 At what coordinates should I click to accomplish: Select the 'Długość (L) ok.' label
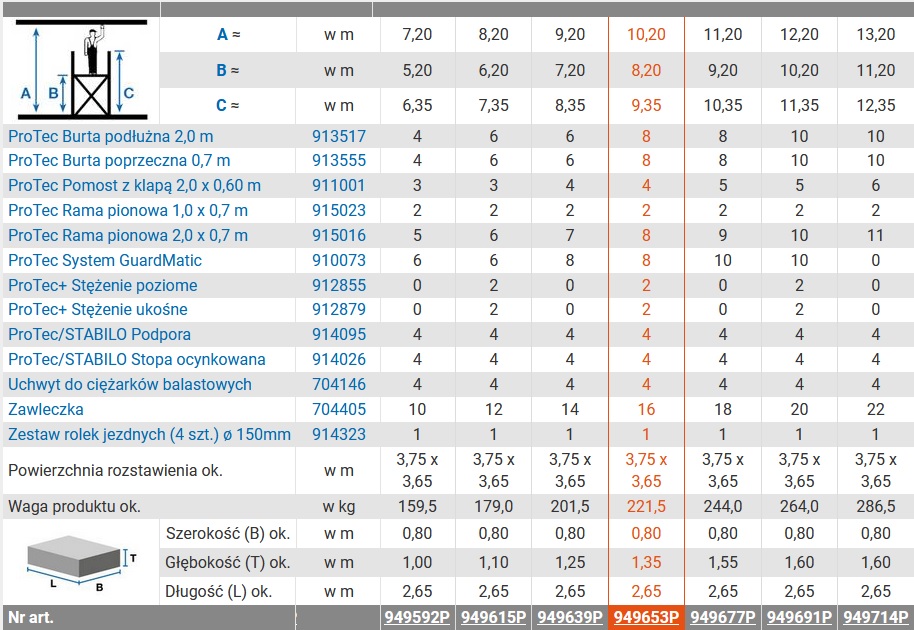tap(219, 592)
